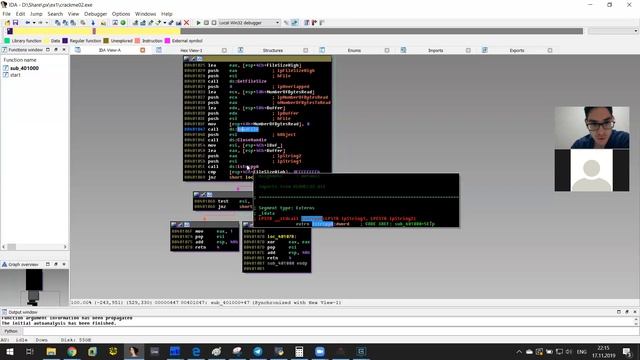Screen dimensions: 640x360
Task: Click the Instruction color legend swatch
Action: (138, 41)
